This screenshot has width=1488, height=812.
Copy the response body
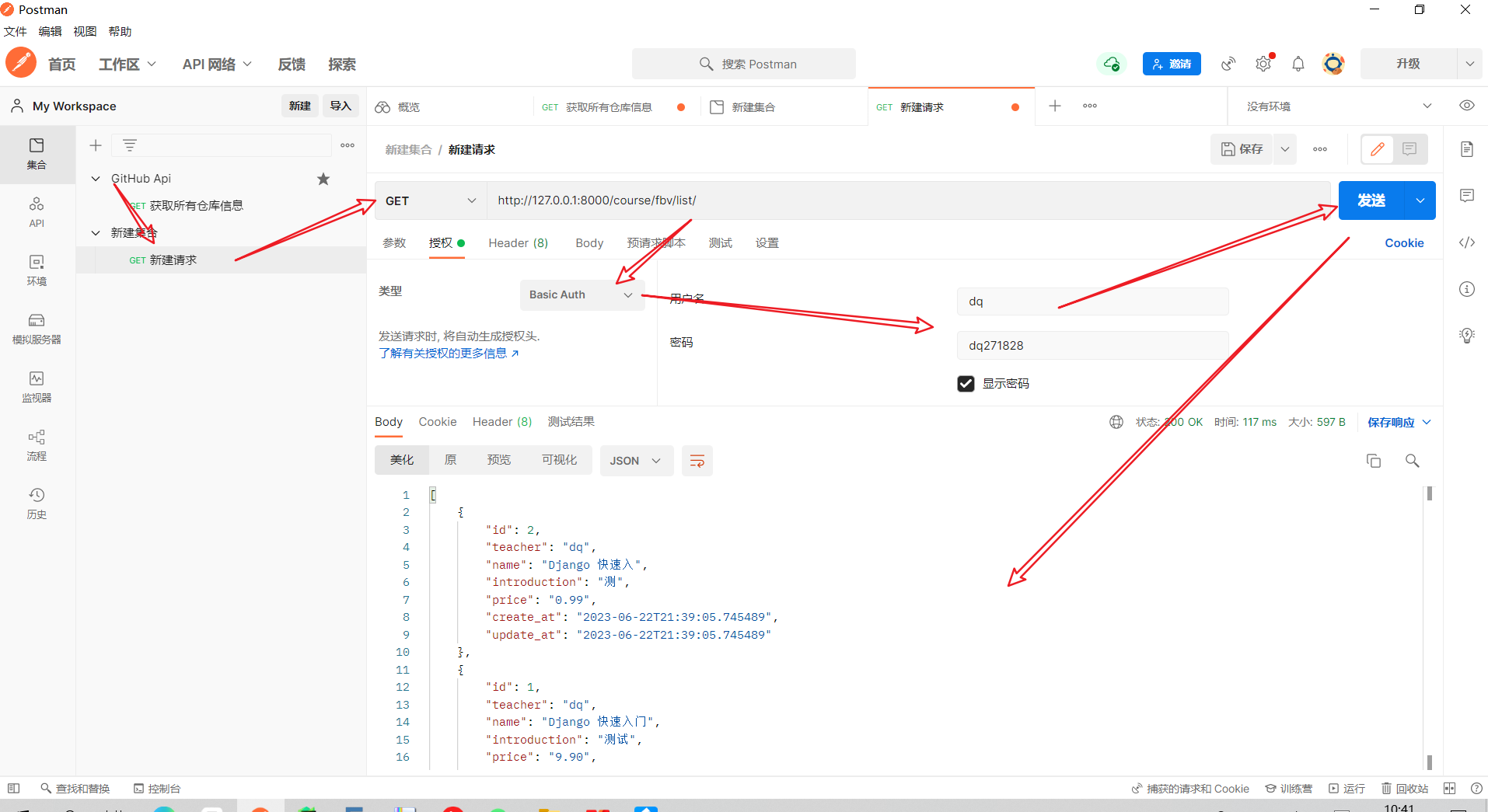point(1374,461)
